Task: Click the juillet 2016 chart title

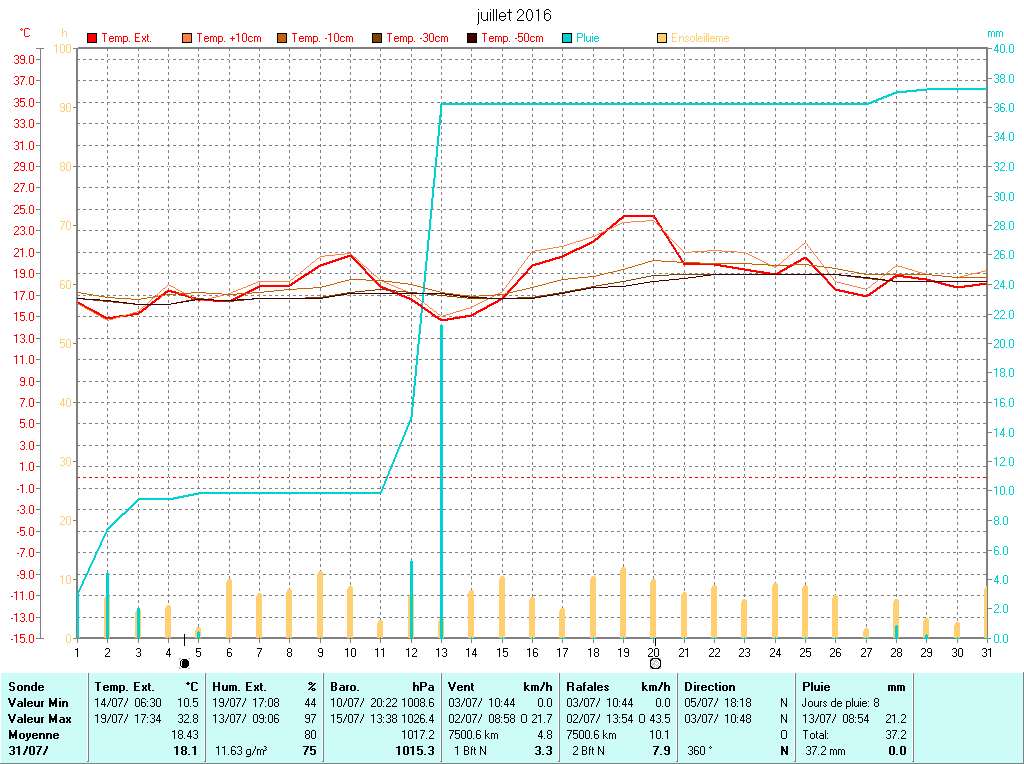Action: (x=513, y=15)
